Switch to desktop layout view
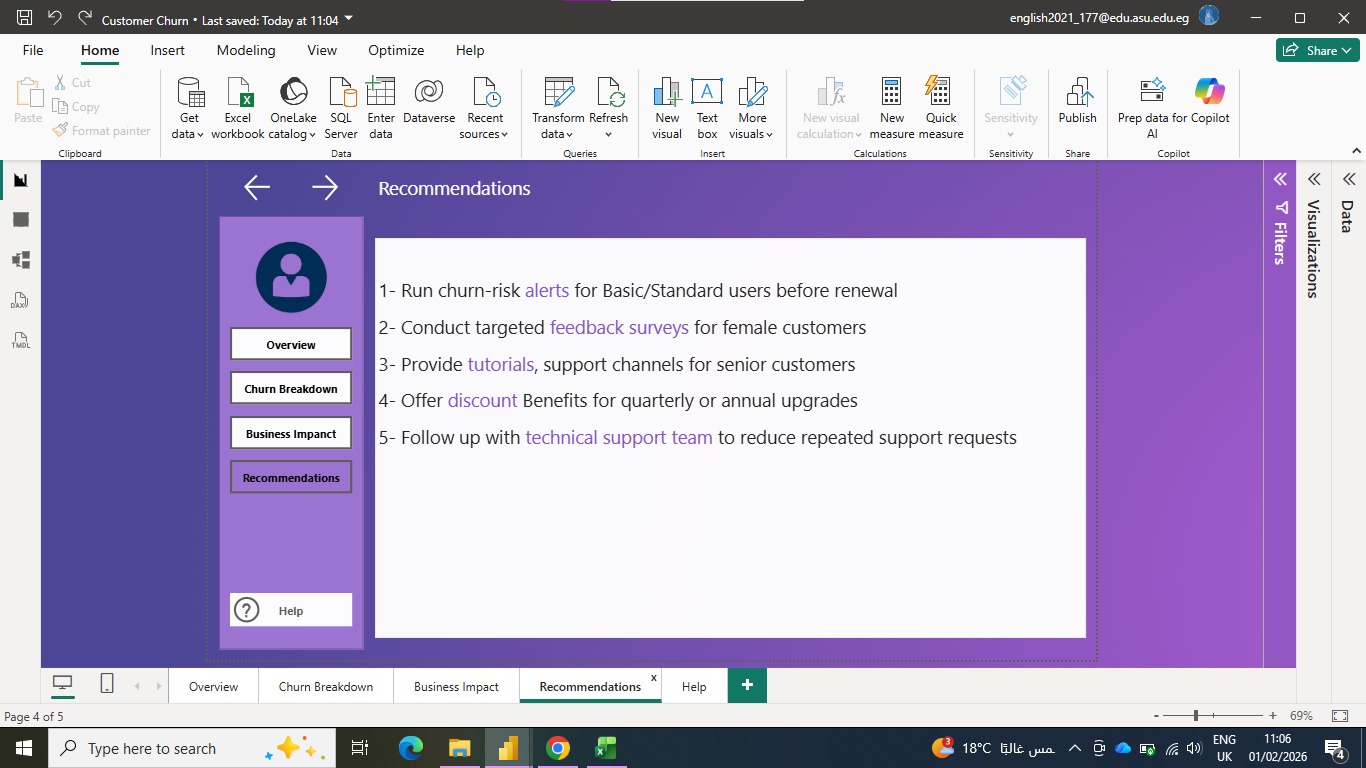This screenshot has height=768, width=1366. pos(63,683)
